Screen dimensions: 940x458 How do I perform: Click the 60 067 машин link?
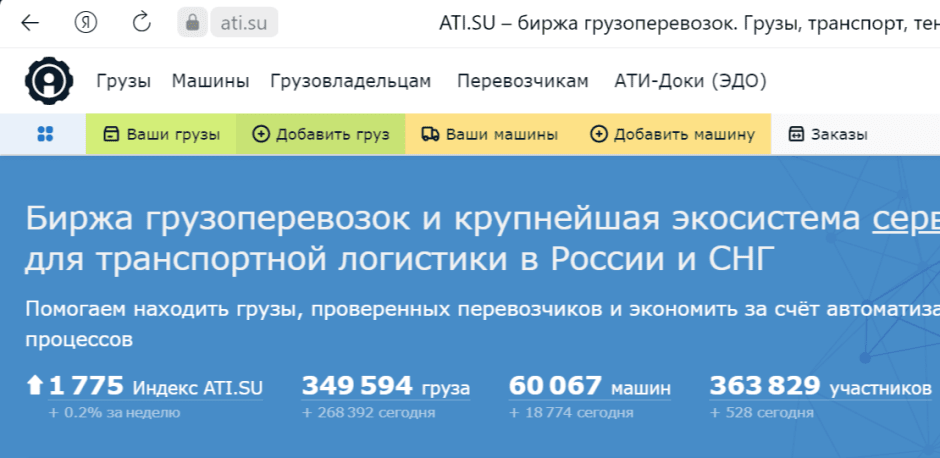point(590,387)
